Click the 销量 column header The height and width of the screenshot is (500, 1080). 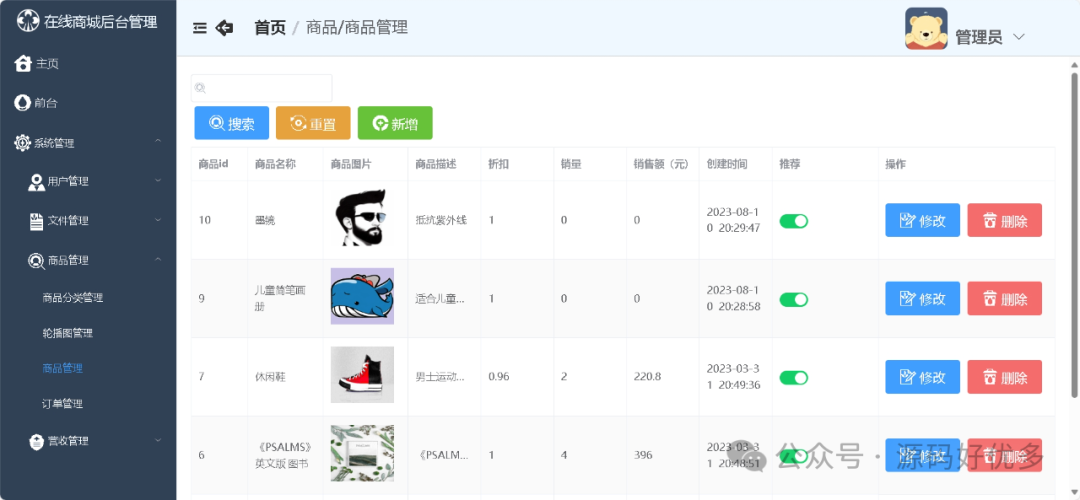pyautogui.click(x=571, y=164)
